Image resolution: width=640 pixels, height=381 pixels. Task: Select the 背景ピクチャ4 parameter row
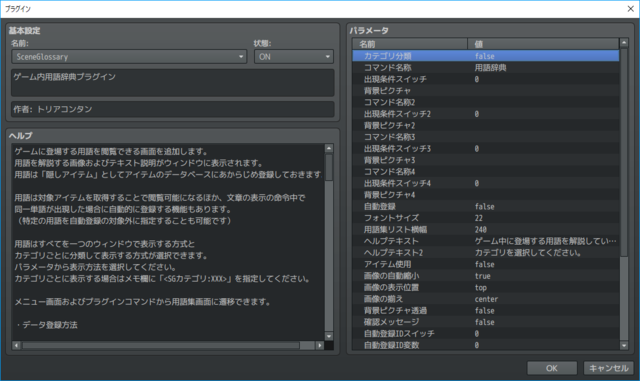point(486,195)
